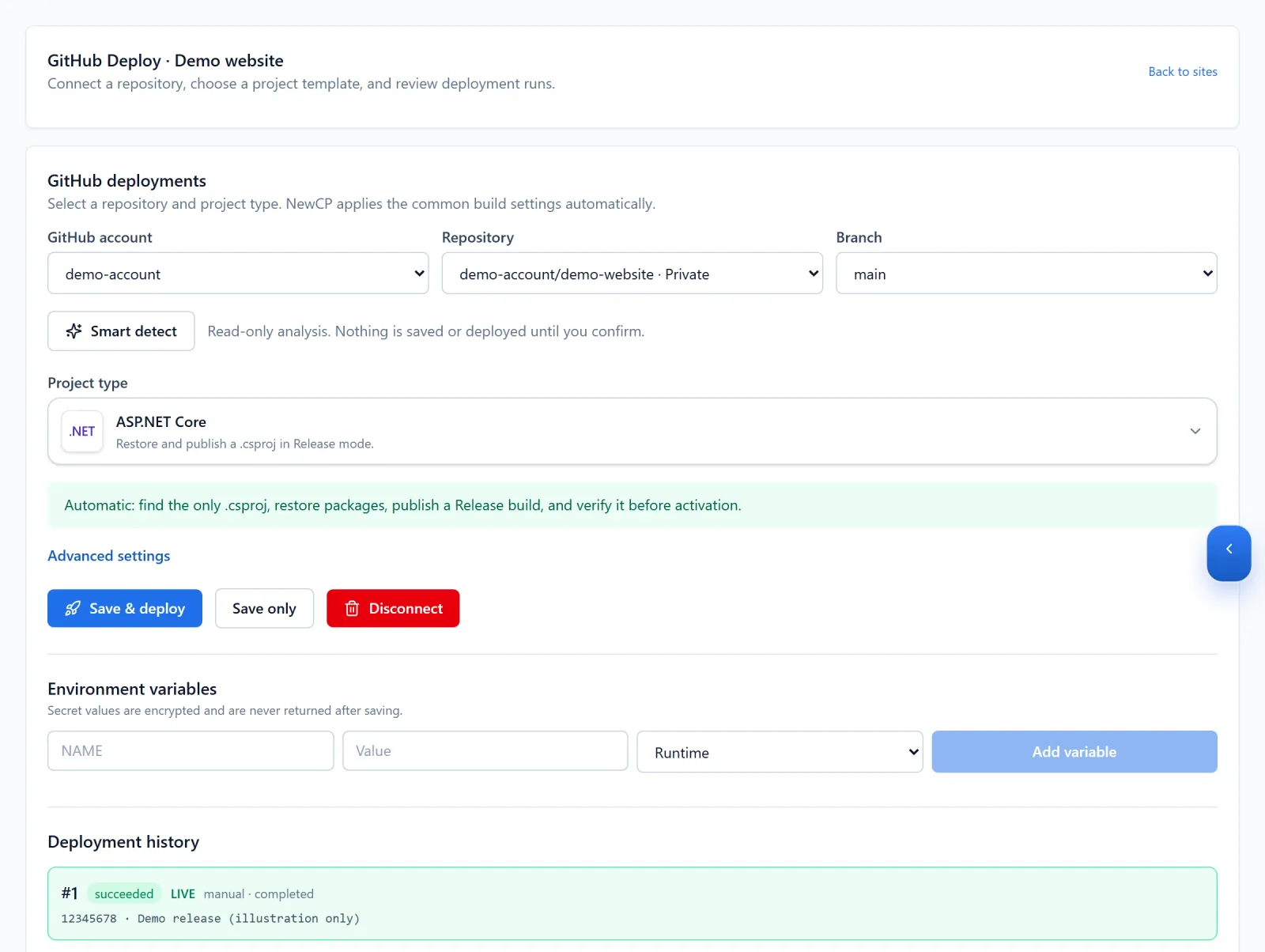
Task: Click the Smart detect button
Action: click(x=121, y=331)
